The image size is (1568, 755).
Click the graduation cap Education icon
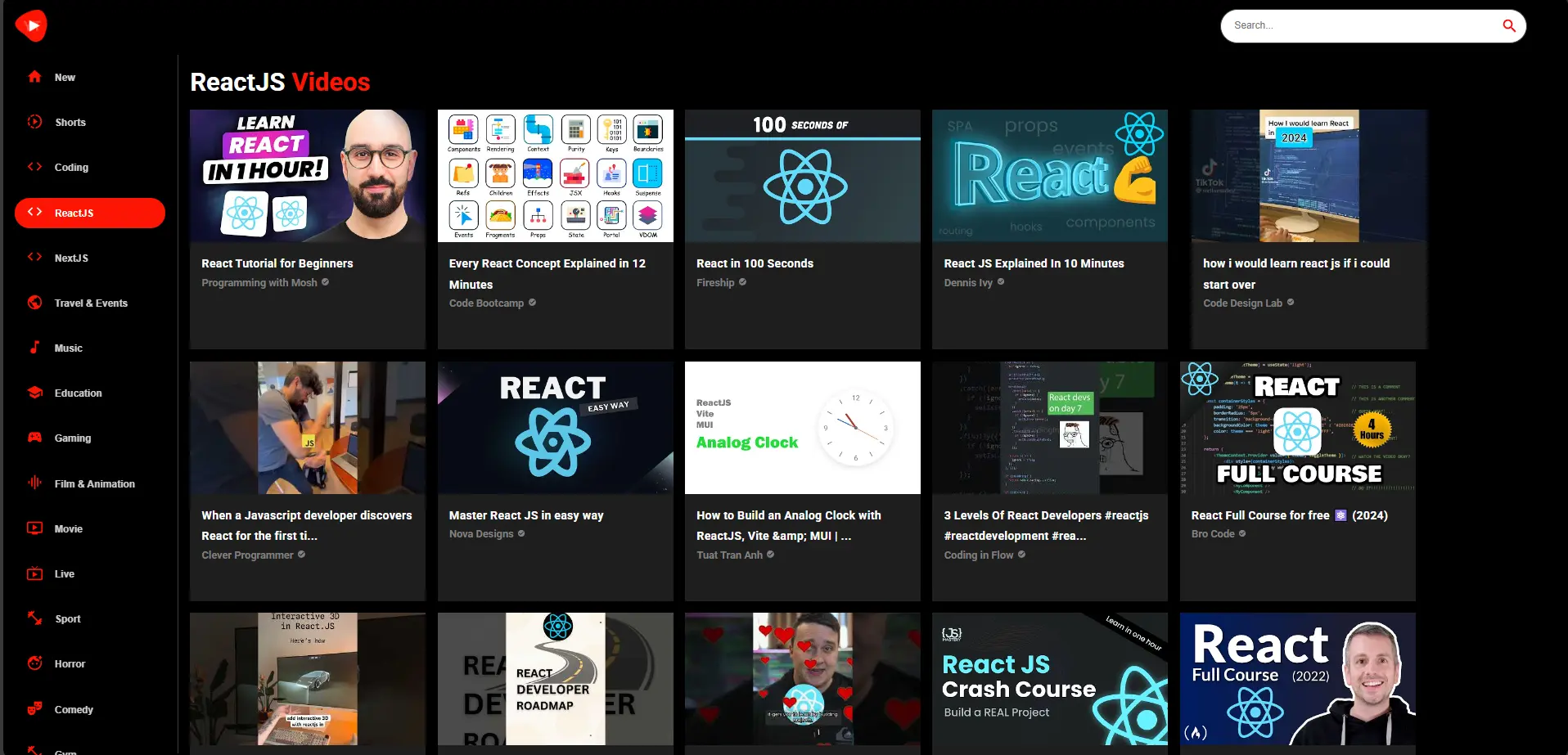tap(34, 393)
